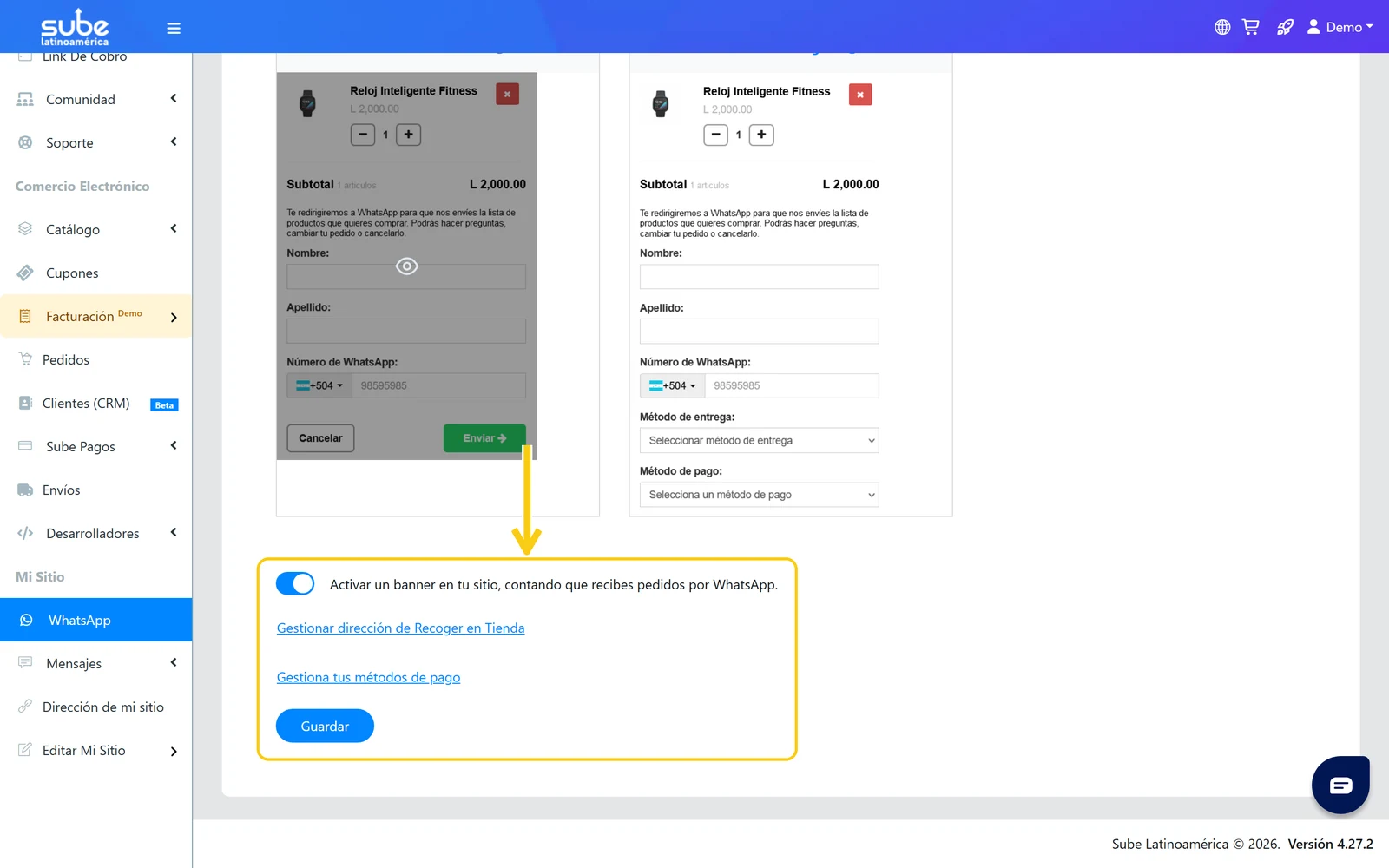1389x868 pixels.
Task: Click the Comunidad sidebar icon
Action: [x=25, y=99]
